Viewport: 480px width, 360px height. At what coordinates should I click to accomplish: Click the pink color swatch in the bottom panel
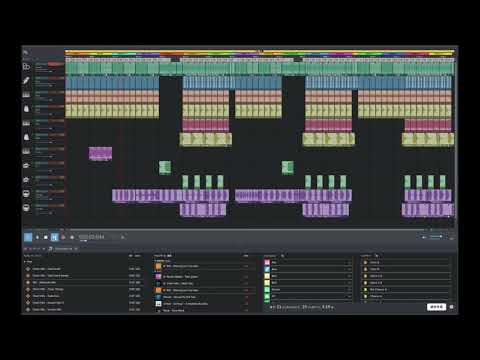(267, 262)
